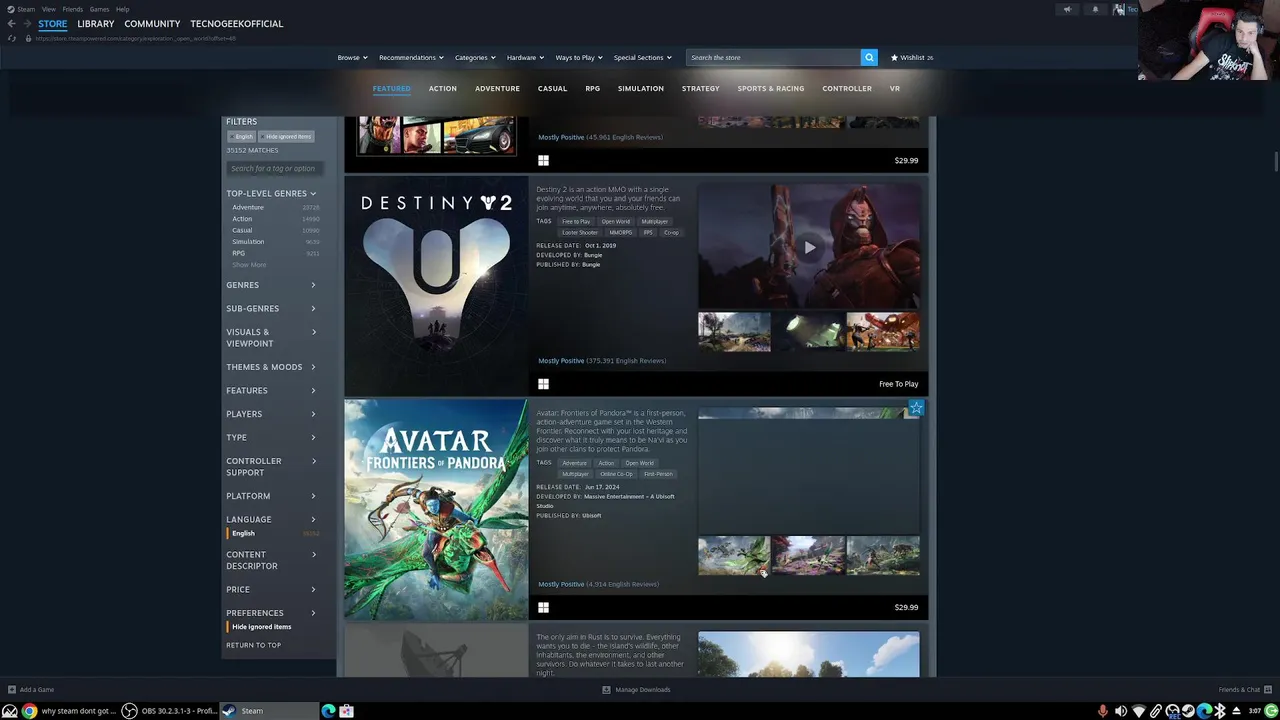Toggle the Adventure genre filter
Screen dimensions: 1280x720
click(248, 207)
